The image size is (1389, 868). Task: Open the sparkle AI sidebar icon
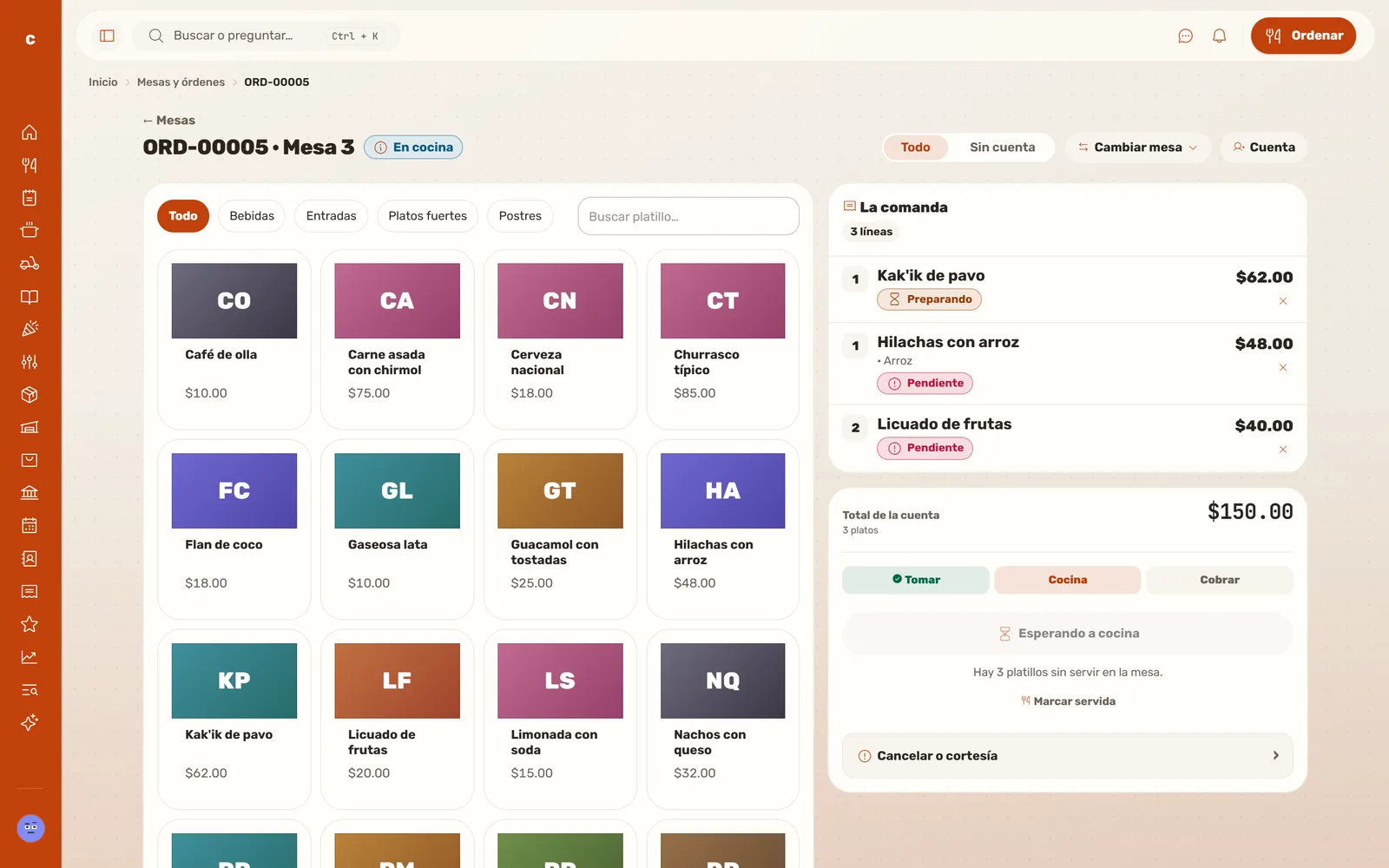[30, 723]
